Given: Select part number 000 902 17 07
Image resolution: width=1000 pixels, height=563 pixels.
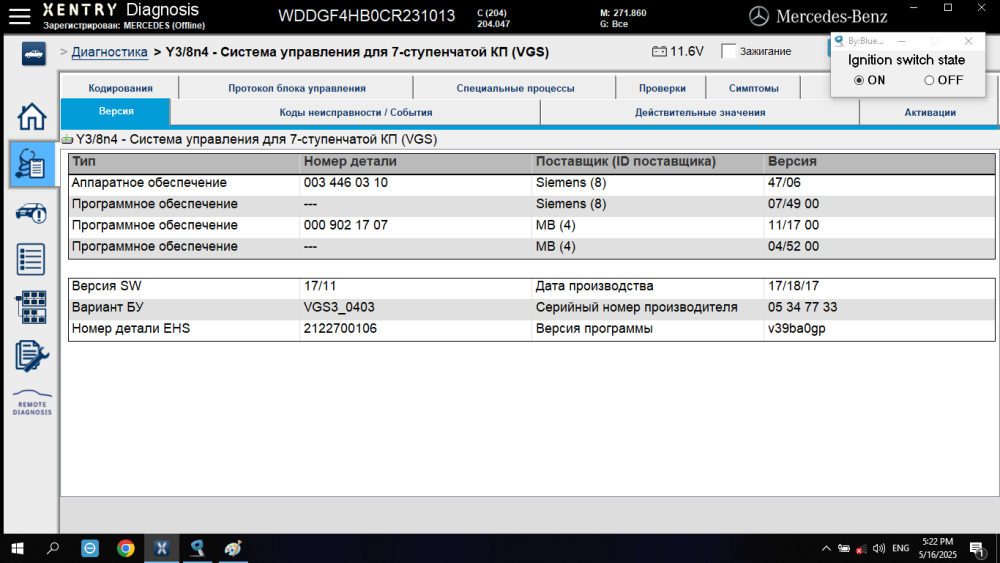Looking at the screenshot, I should point(345,226).
